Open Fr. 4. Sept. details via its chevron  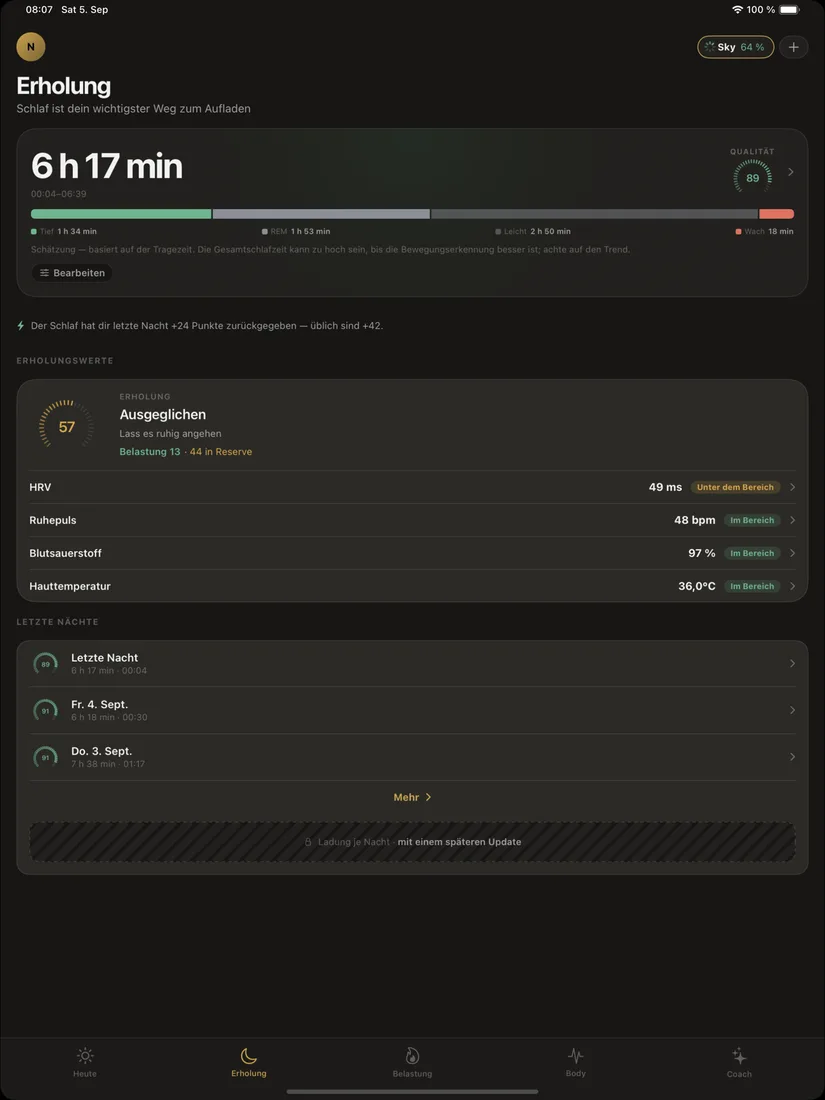click(x=792, y=710)
